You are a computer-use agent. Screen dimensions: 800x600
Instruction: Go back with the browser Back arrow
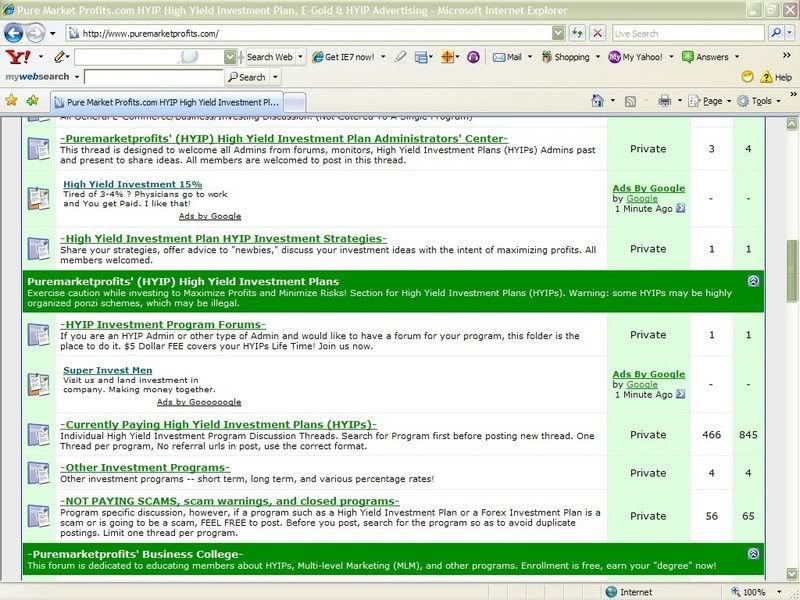(x=14, y=34)
